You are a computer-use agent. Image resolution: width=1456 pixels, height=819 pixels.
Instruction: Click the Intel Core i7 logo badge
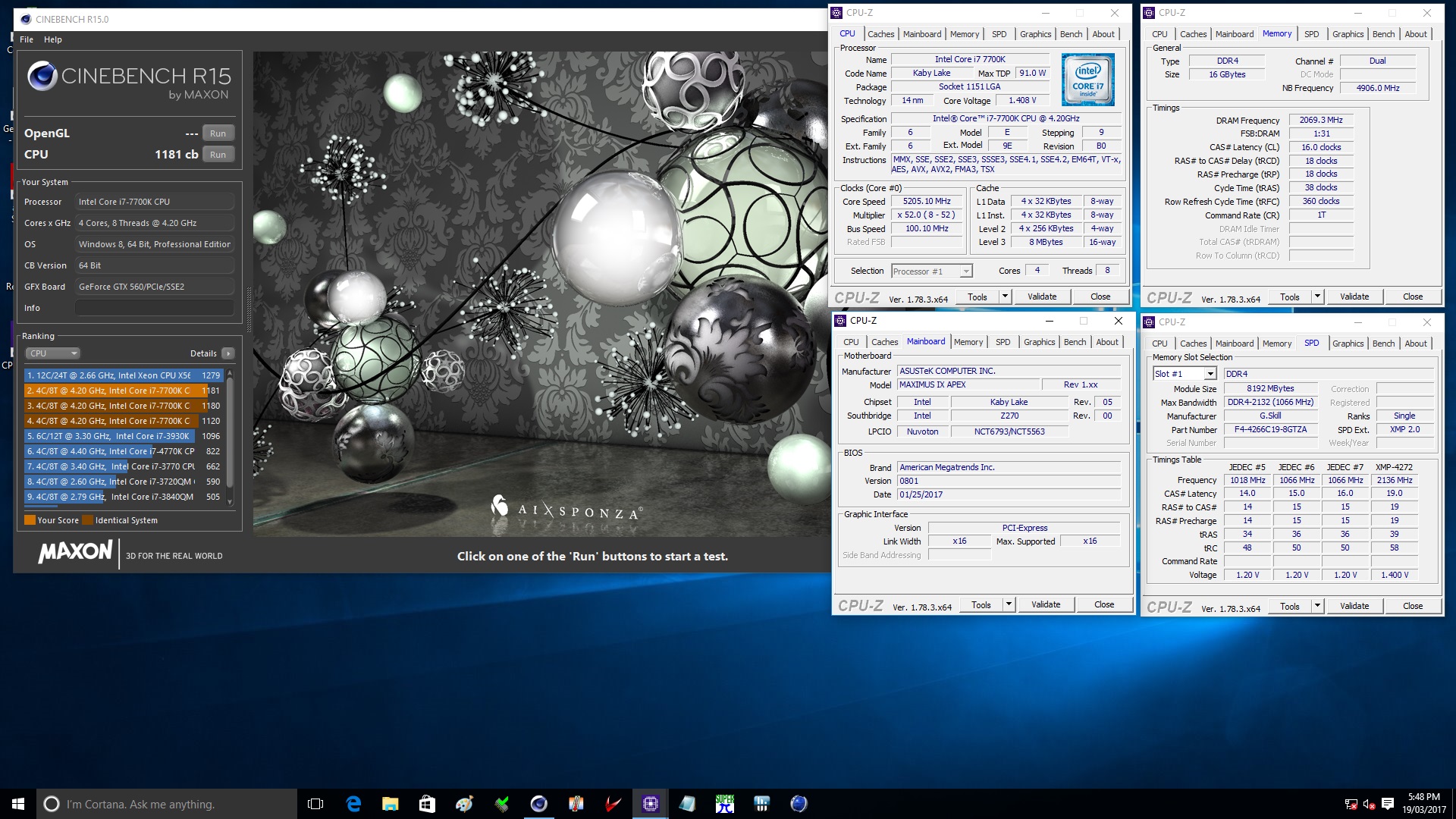[1087, 79]
